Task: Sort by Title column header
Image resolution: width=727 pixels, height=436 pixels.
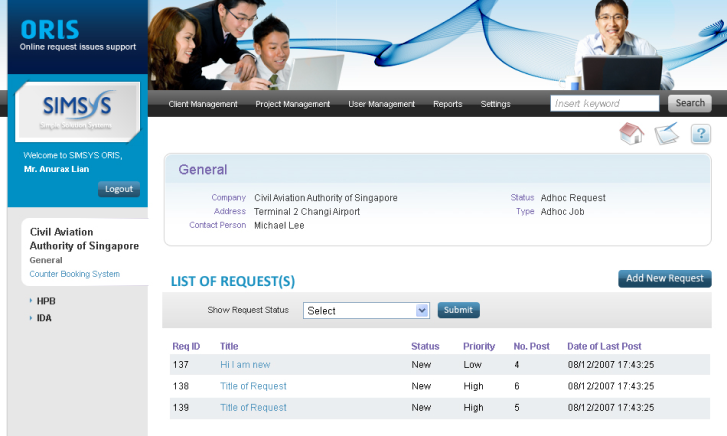Action: [229, 346]
